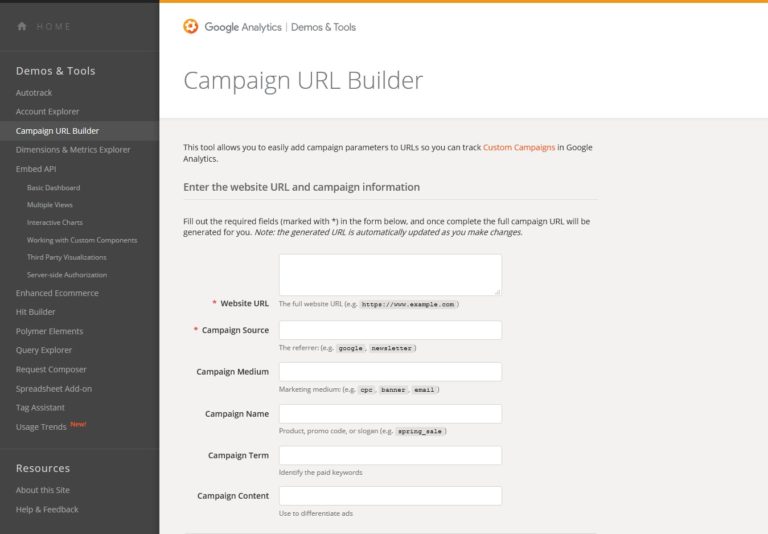The height and width of the screenshot is (534, 768).
Task: Focus the Campaign Term field
Action: (390, 455)
